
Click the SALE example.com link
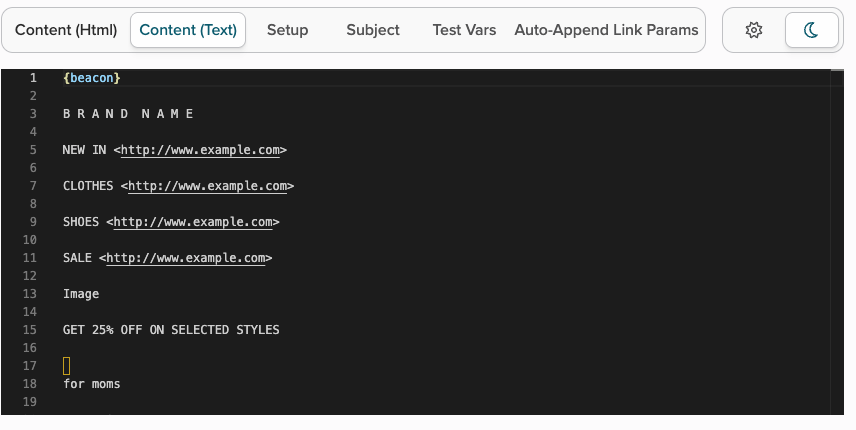[186, 258]
